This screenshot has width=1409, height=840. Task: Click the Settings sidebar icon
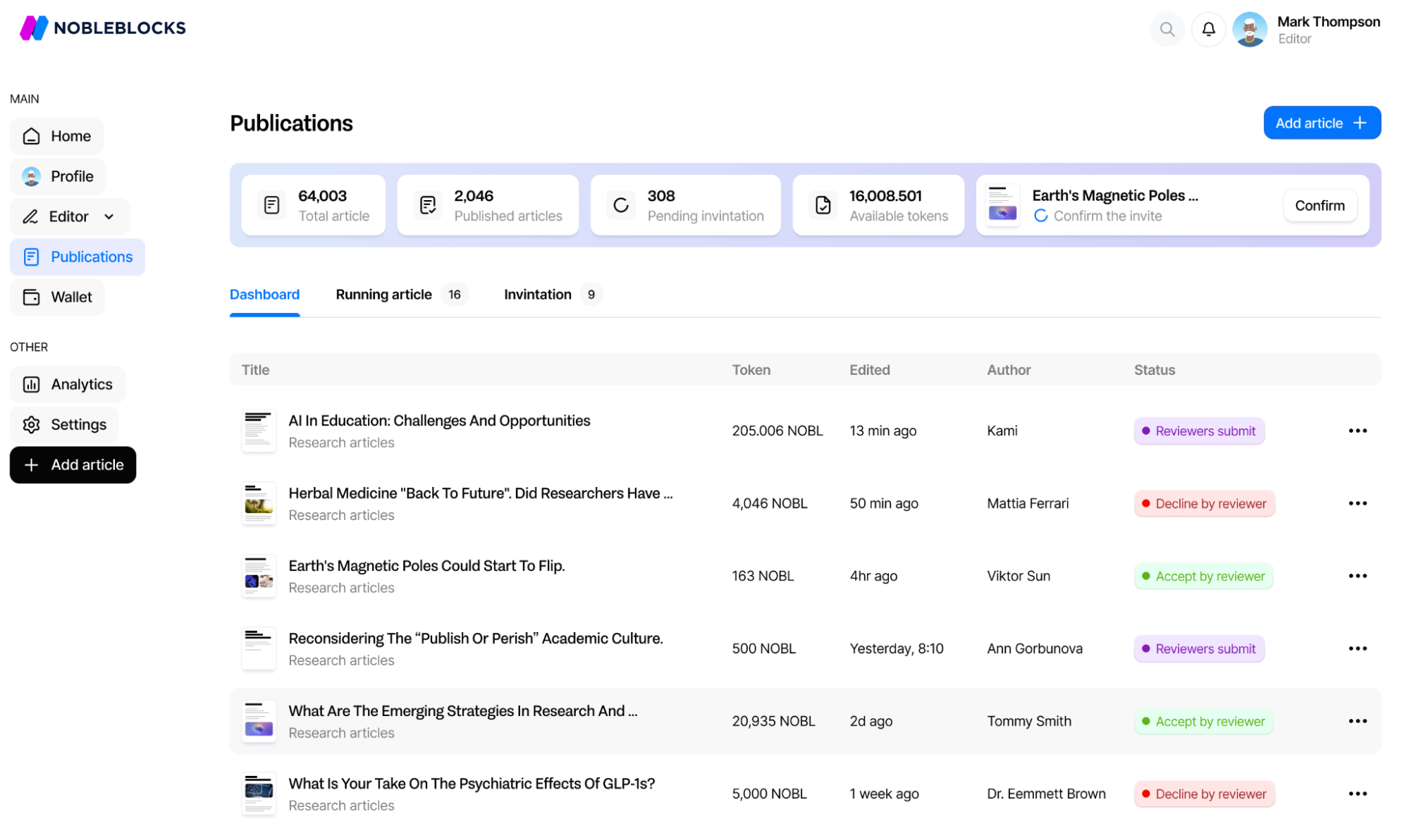pyautogui.click(x=31, y=424)
